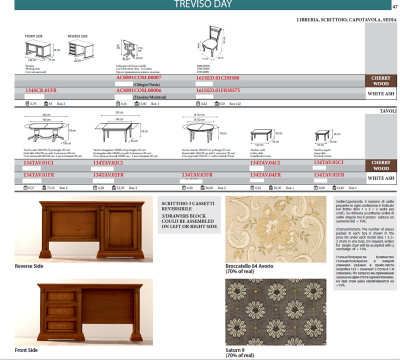Viewport: 400px width, 360px height.
Task: Click the Cherry Wood label in chairs section
Action: point(381,81)
